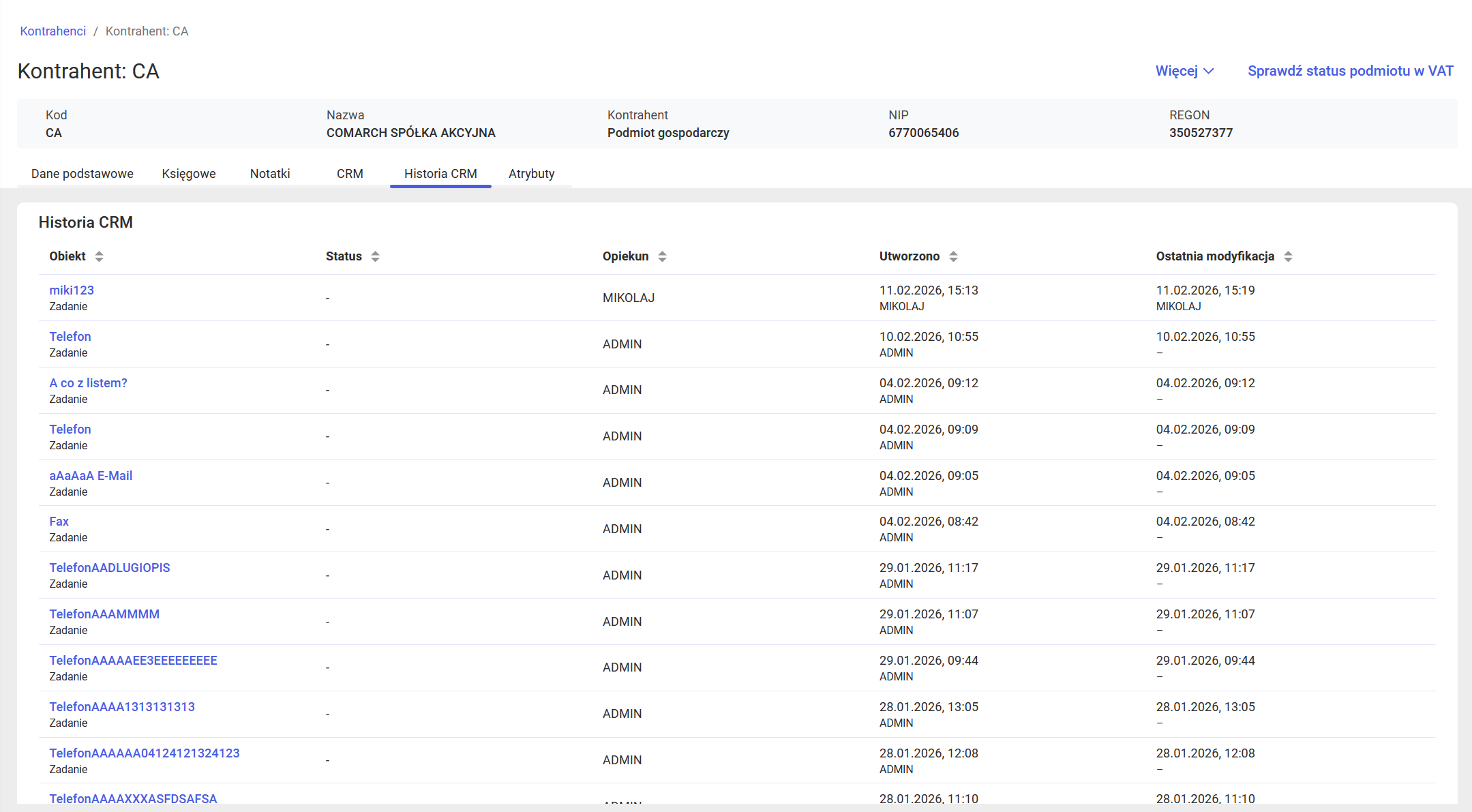Image resolution: width=1472 pixels, height=812 pixels.
Task: Open the TelefonAAAMMMM task
Action: [x=104, y=614]
